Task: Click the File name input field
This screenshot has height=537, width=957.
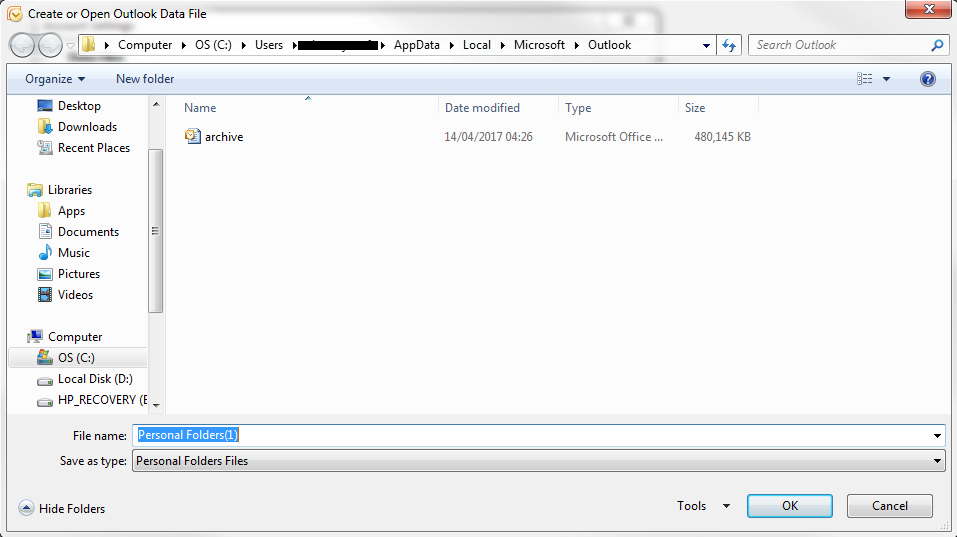Action: click(x=531, y=435)
